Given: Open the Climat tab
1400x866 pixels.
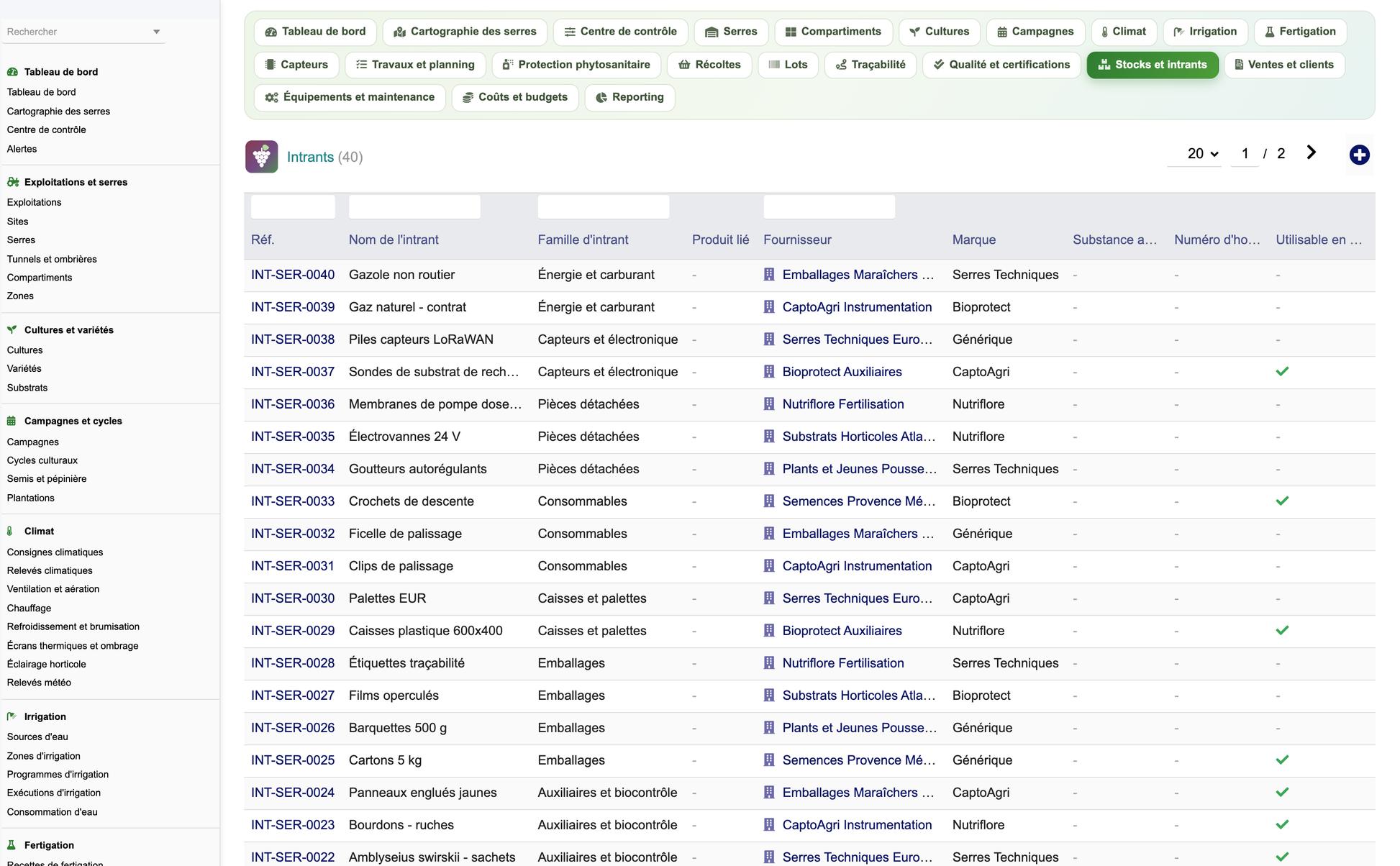Looking at the screenshot, I should (1124, 32).
